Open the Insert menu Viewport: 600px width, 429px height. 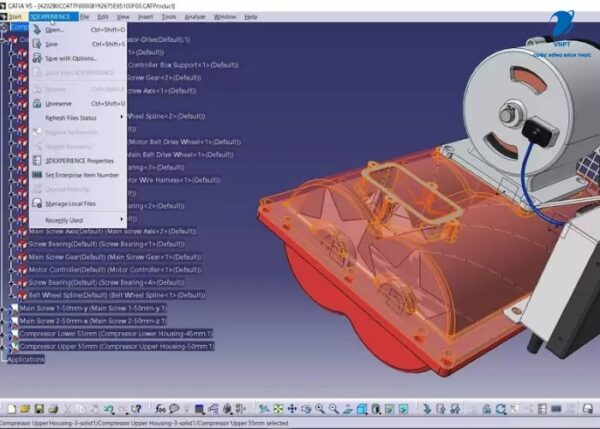tap(145, 16)
